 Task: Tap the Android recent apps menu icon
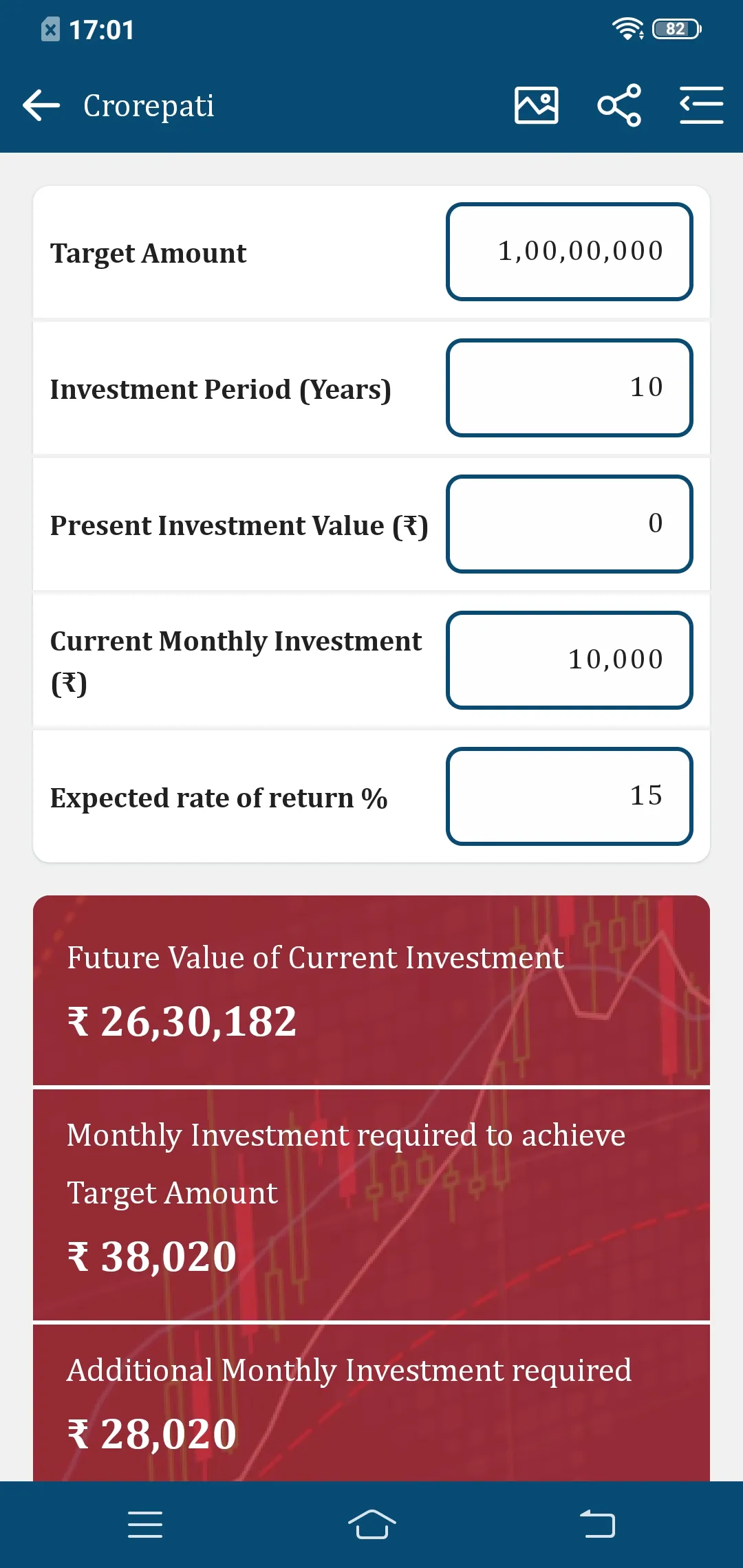coord(145,1525)
